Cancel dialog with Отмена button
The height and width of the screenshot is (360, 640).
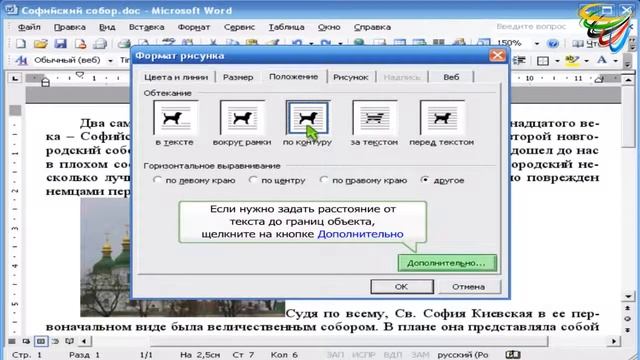pos(469,287)
